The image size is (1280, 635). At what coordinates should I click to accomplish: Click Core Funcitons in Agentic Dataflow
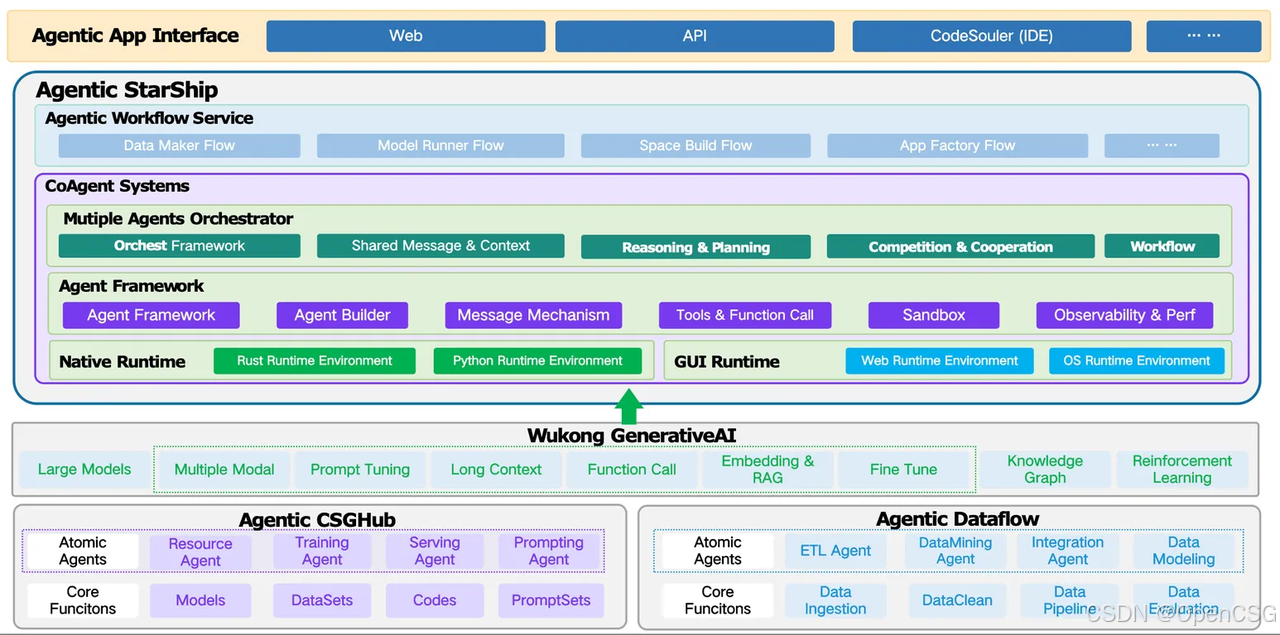click(x=718, y=600)
